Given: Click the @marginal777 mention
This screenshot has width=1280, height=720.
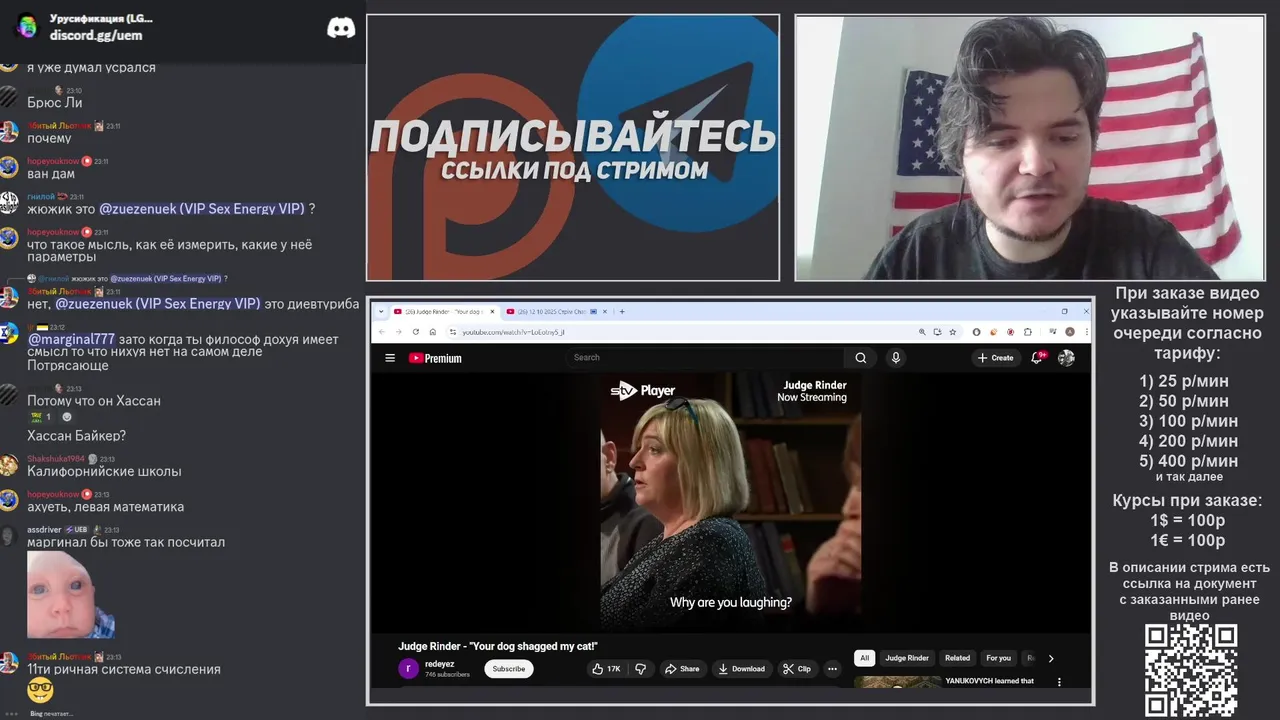Looking at the screenshot, I should (71, 340).
